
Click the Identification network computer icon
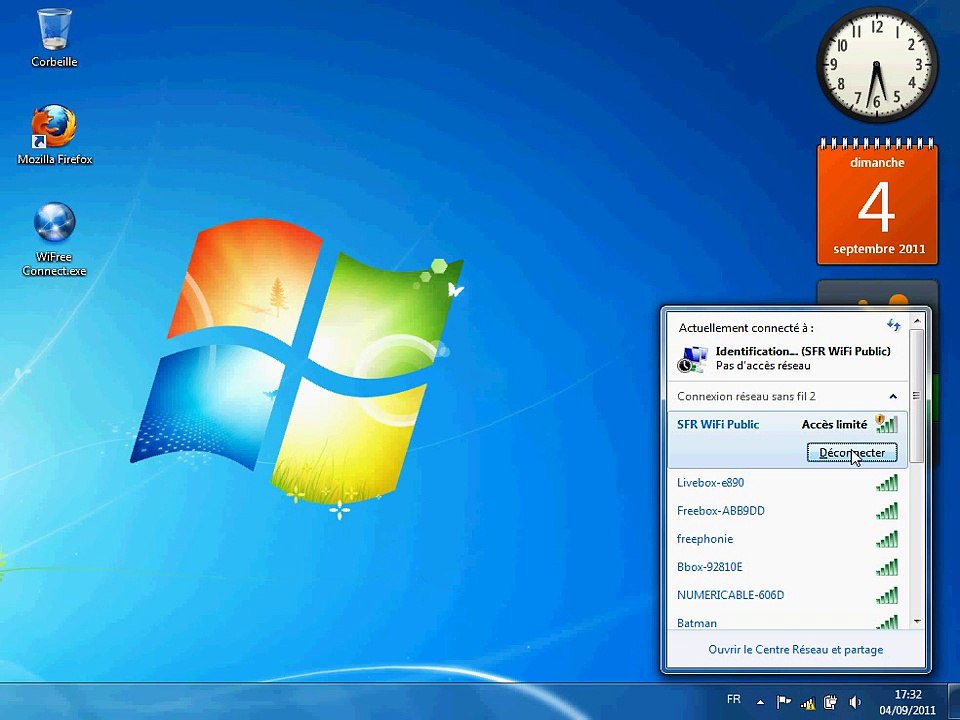pyautogui.click(x=692, y=359)
